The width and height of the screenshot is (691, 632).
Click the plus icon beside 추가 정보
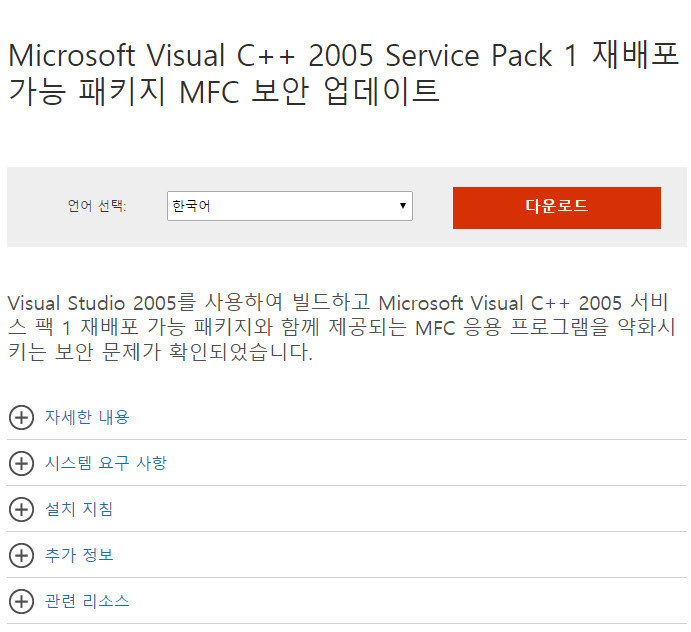click(20, 555)
